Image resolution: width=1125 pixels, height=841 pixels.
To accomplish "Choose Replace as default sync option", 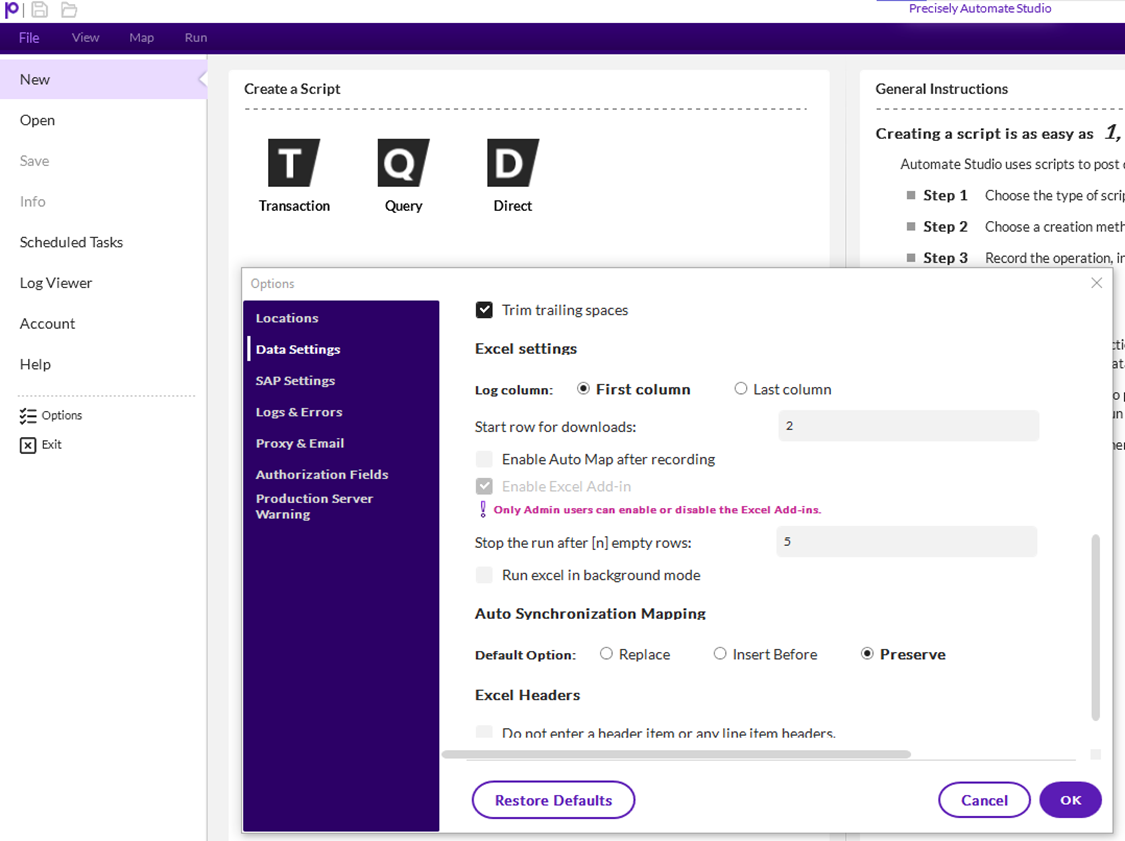I will tap(606, 654).
